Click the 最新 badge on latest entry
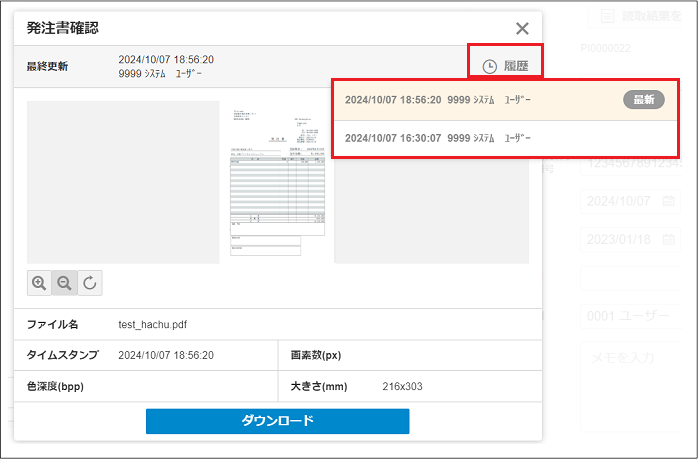The width and height of the screenshot is (700, 461). pyautogui.click(x=644, y=100)
